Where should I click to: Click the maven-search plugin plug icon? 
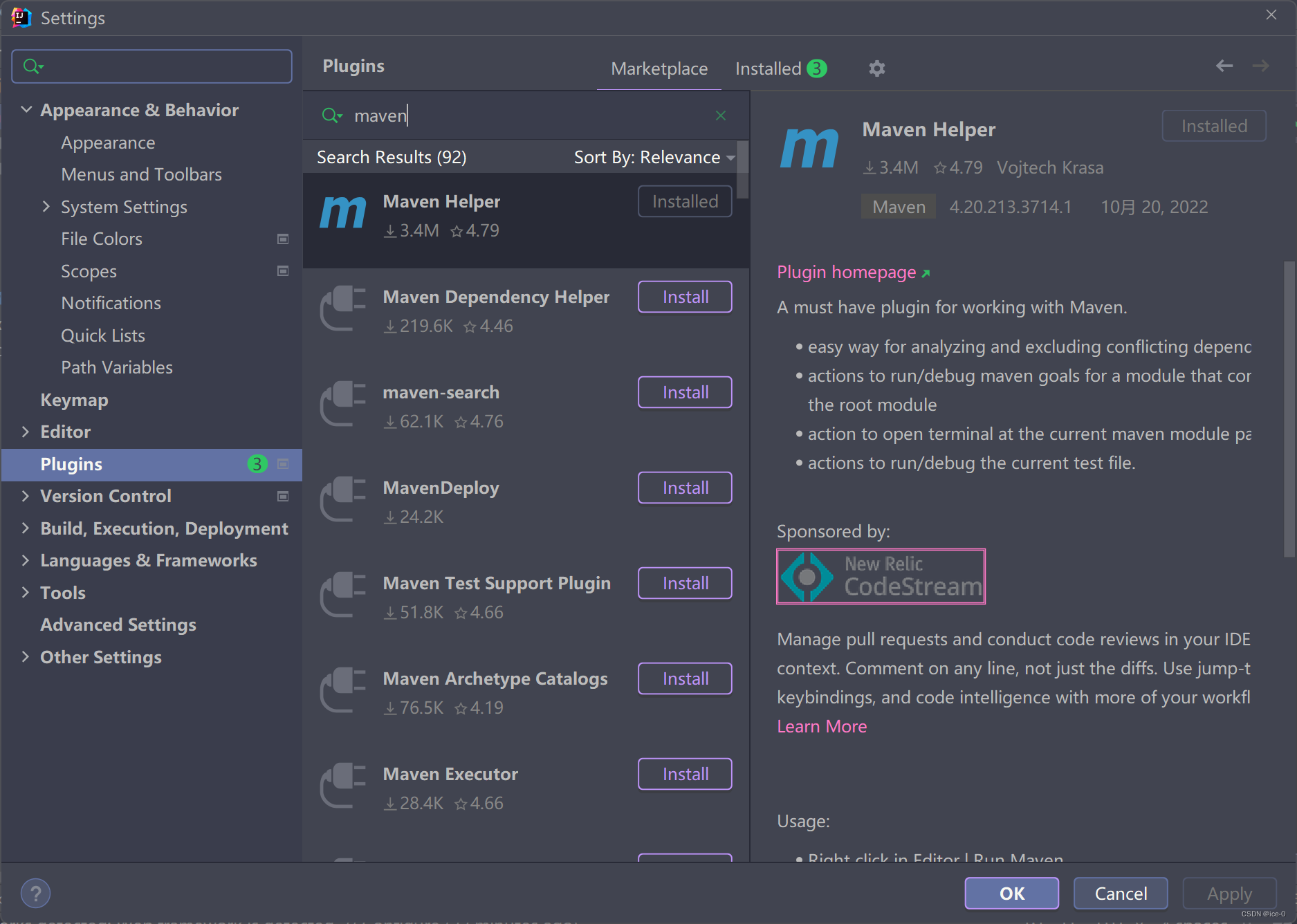[343, 404]
